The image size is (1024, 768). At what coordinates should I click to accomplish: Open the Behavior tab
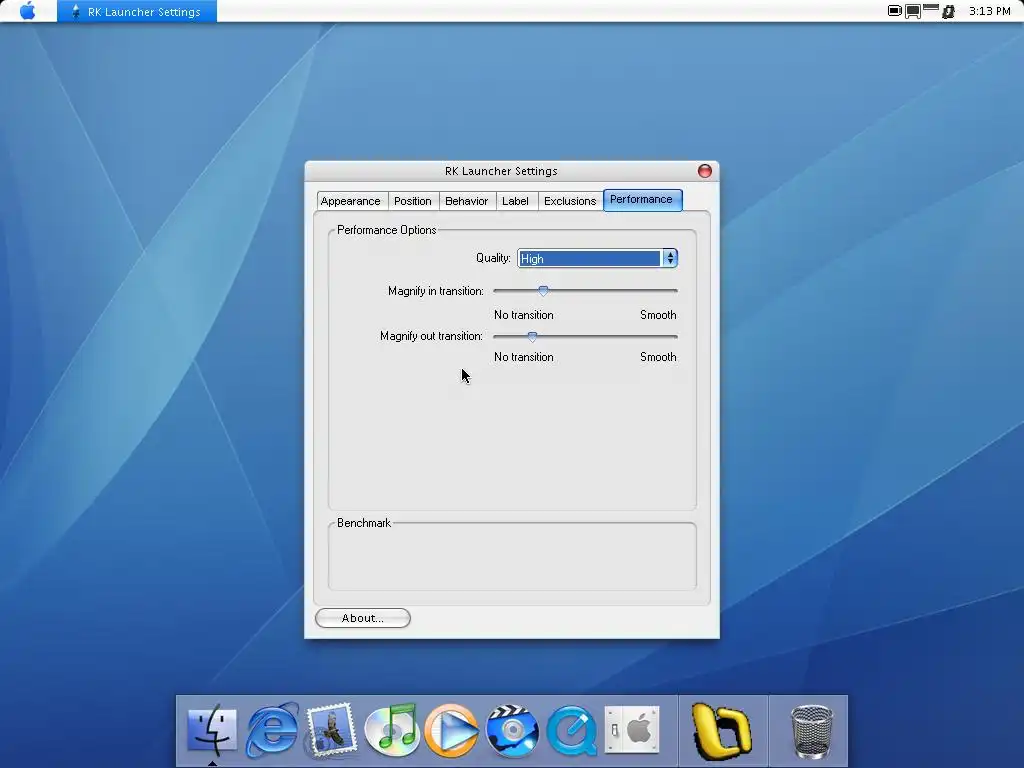click(467, 201)
